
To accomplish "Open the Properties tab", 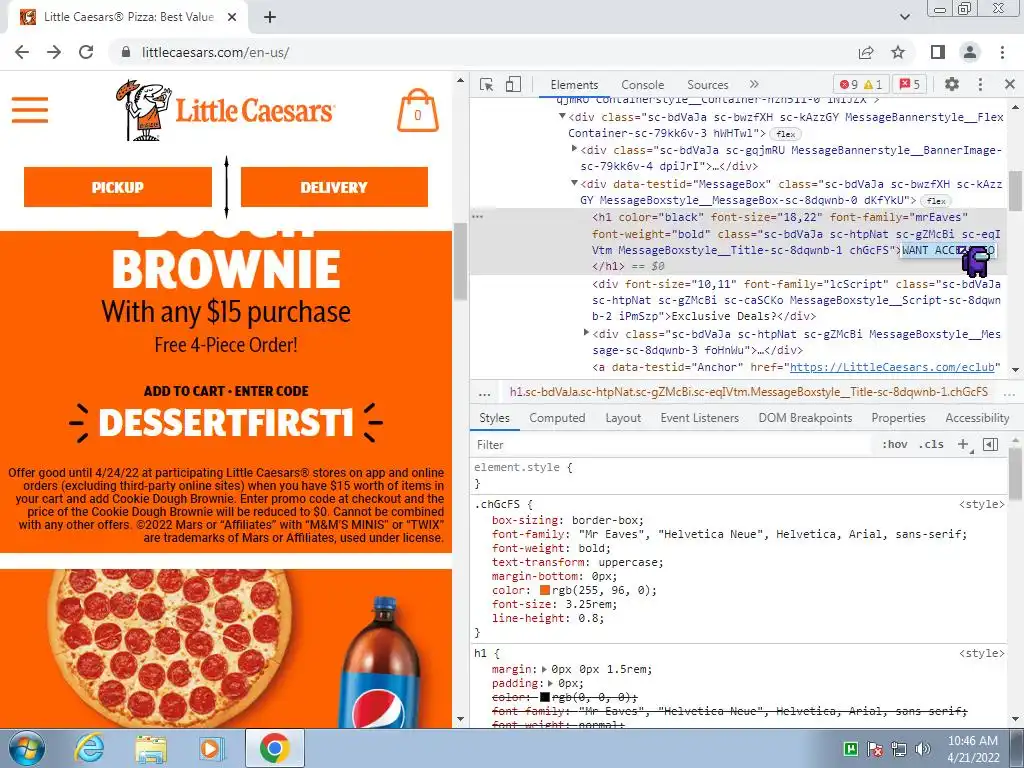I will [898, 418].
